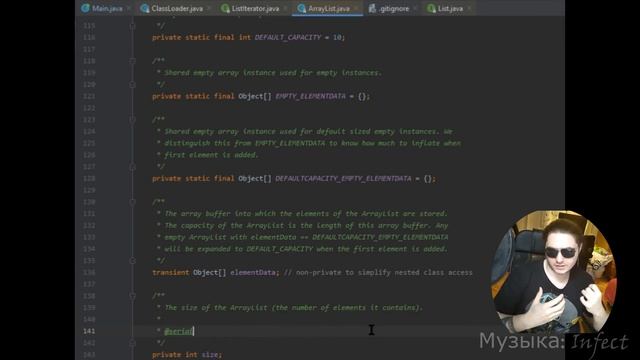640x360 pixels.
Task: Collapse 'The size of the ArrayList' Javadoc start
Action: [133, 296]
